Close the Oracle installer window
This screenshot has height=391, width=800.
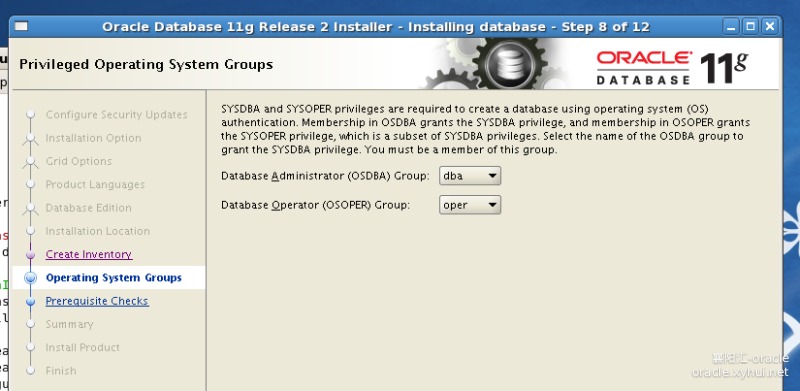(x=770, y=27)
